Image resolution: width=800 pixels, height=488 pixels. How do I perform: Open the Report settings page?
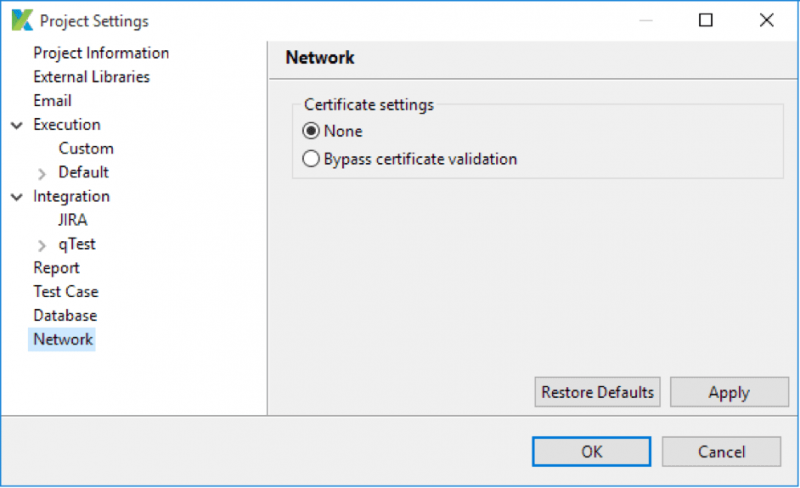pyautogui.click(x=56, y=268)
